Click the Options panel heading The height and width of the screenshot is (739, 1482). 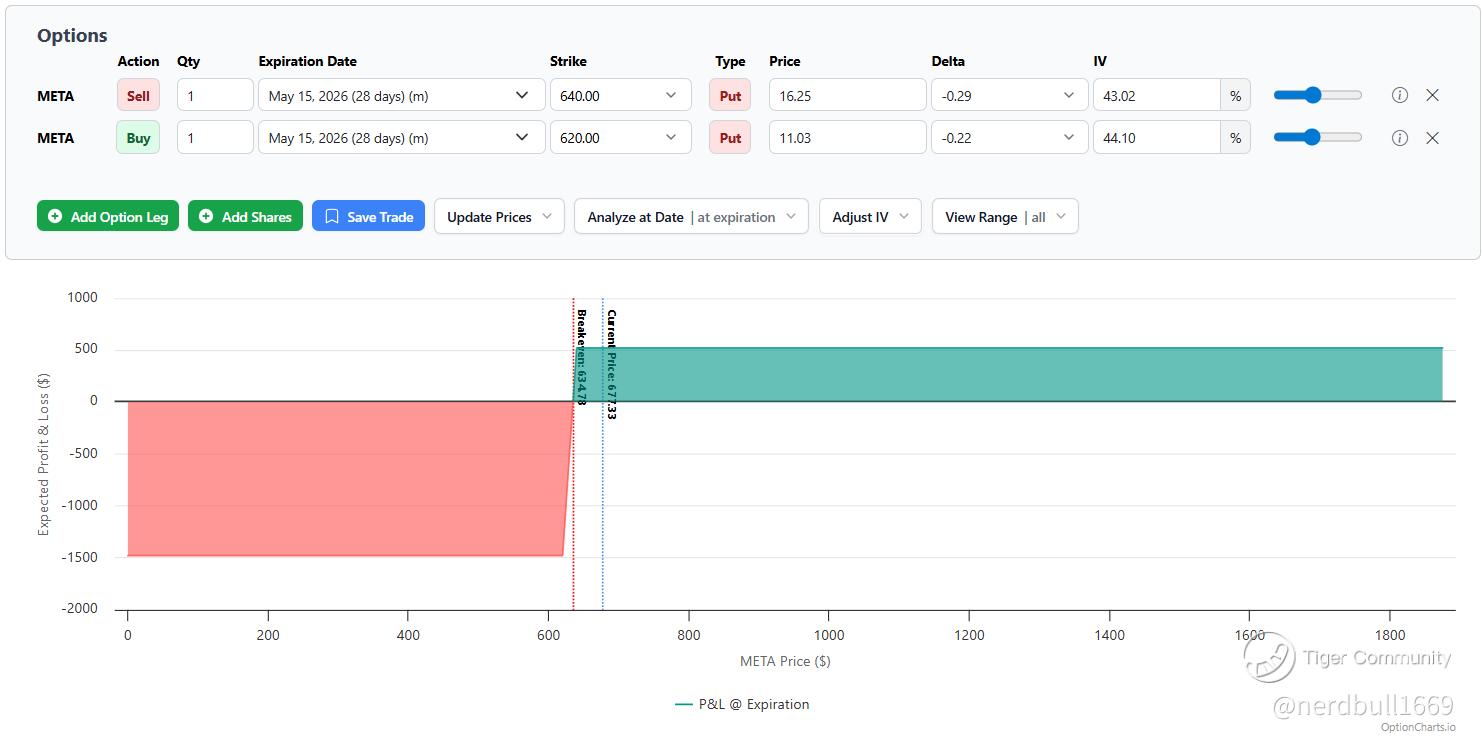click(72, 35)
